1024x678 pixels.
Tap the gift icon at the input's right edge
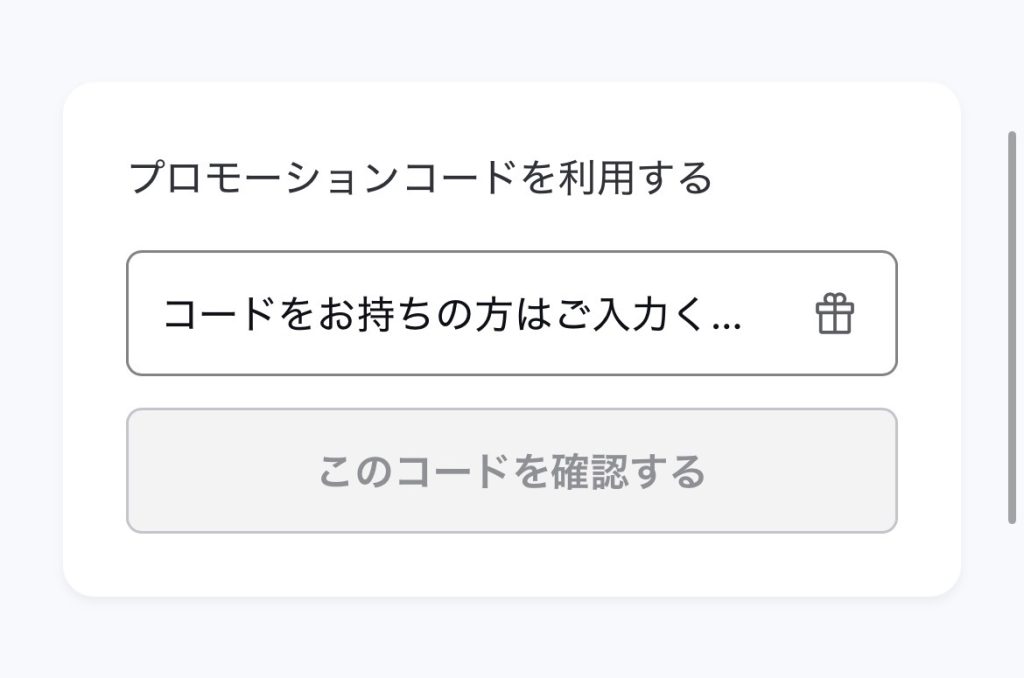[834, 314]
